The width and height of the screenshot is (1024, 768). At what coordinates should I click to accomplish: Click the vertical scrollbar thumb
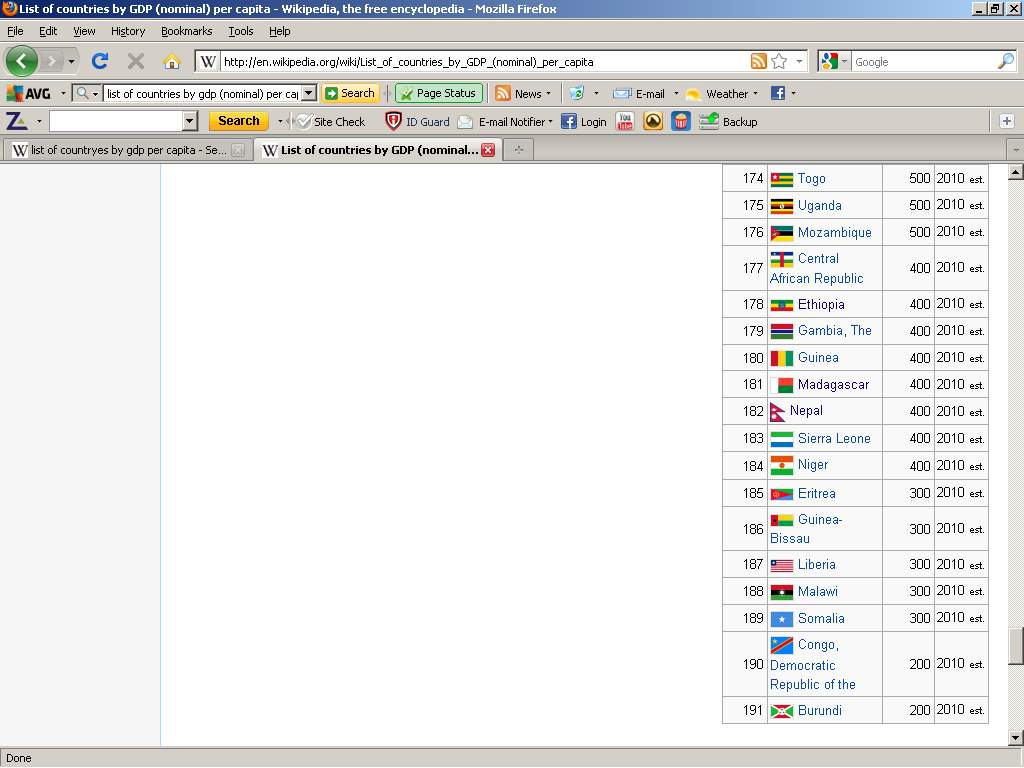click(1015, 645)
